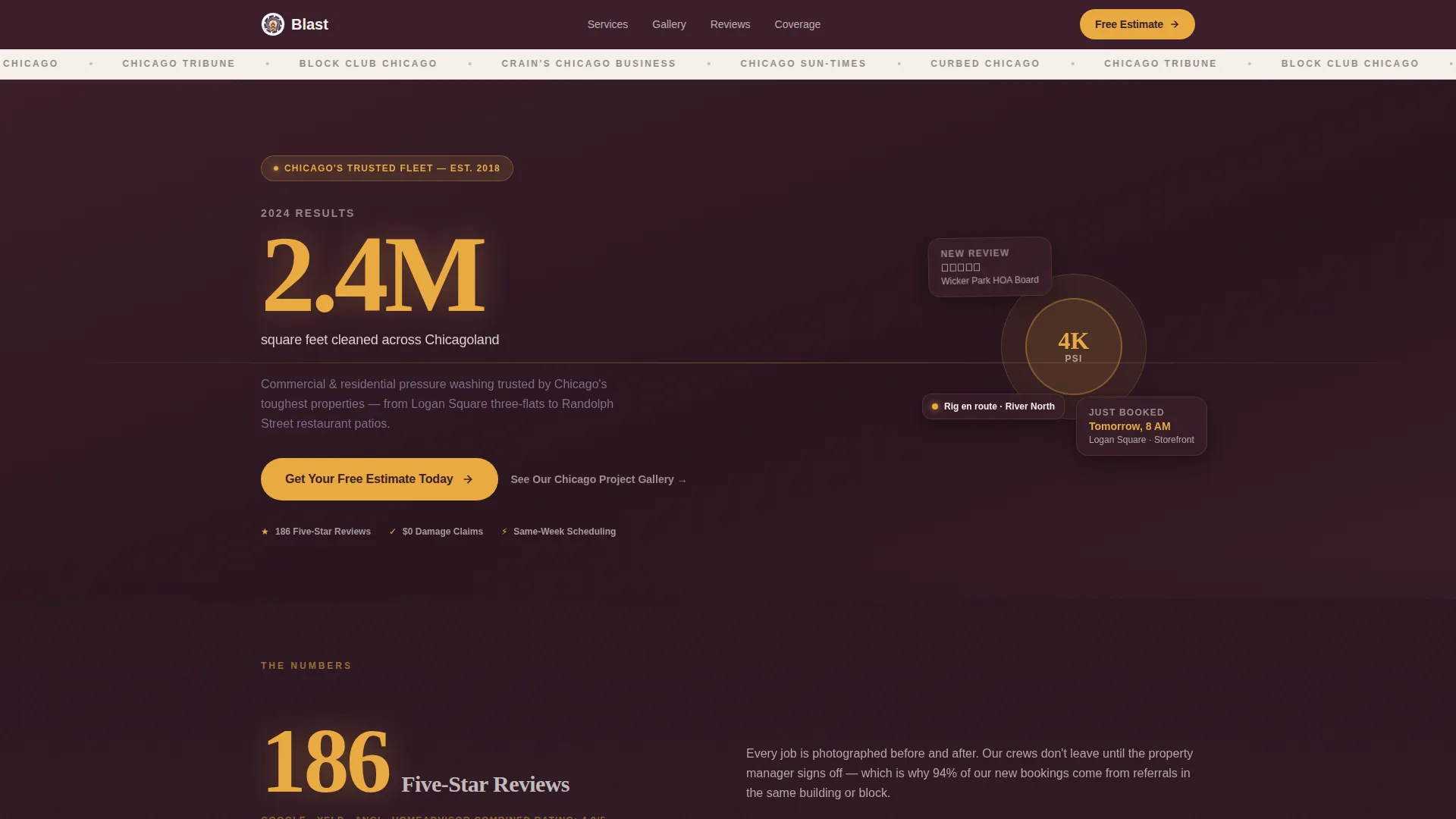Click the arrow icon in Free Estimate
Viewport: 1456px width, 819px height.
(x=1175, y=24)
